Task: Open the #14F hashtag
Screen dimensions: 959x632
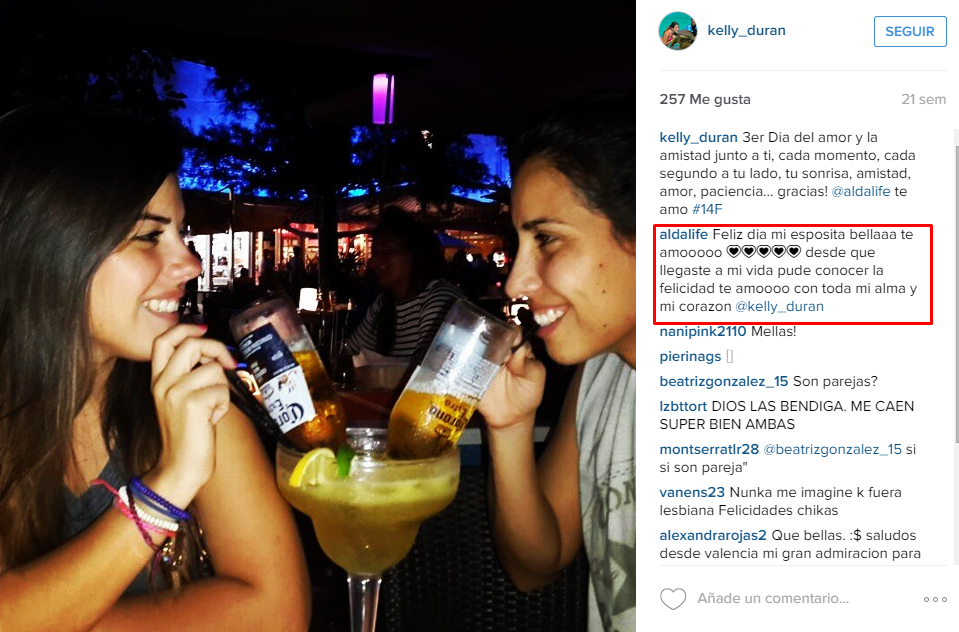Action: point(707,209)
